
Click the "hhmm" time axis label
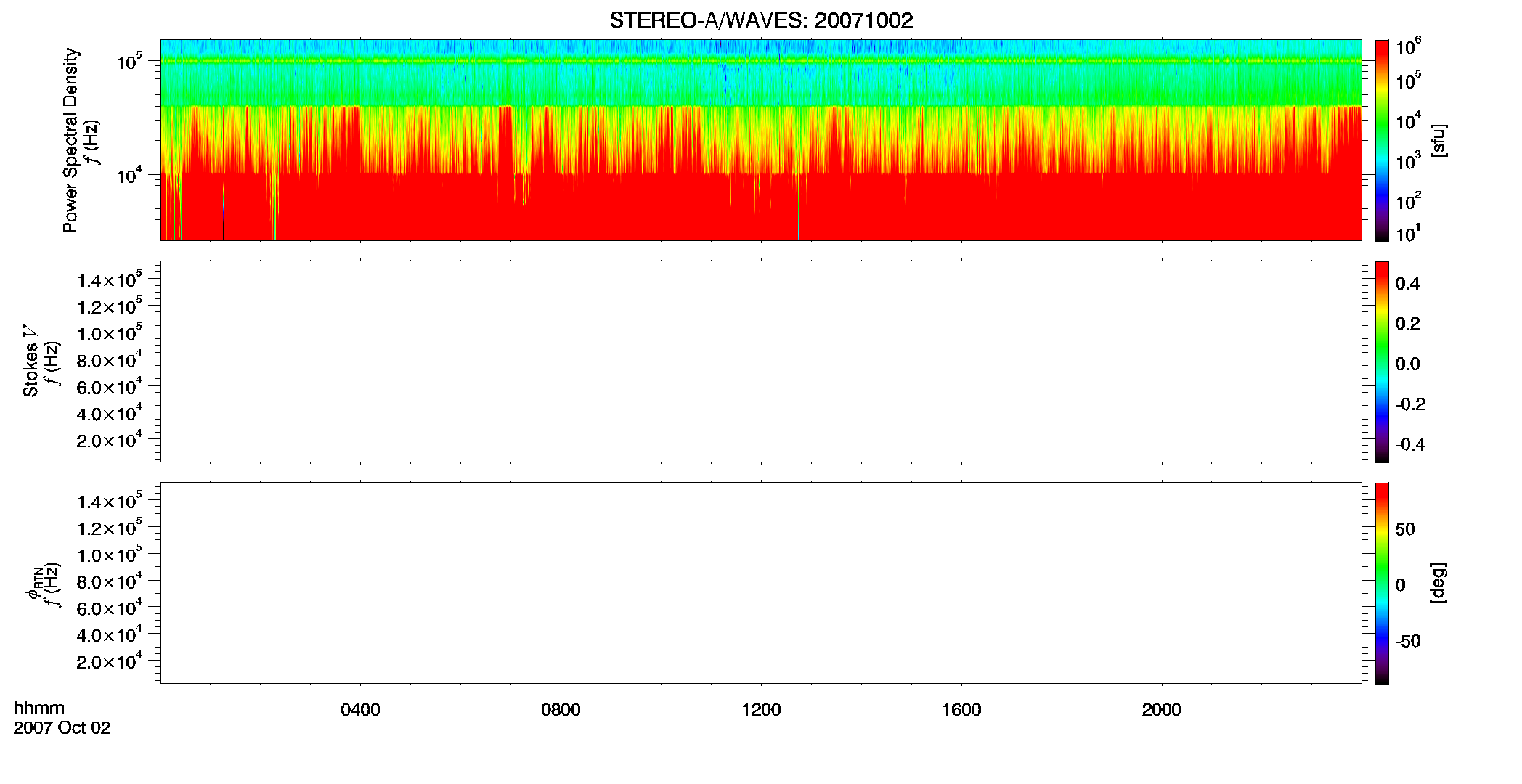tap(39, 708)
